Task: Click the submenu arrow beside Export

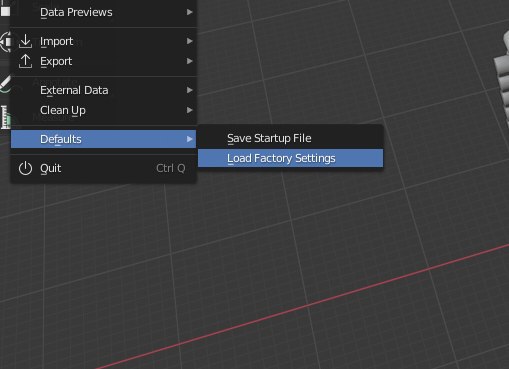Action: [189, 61]
